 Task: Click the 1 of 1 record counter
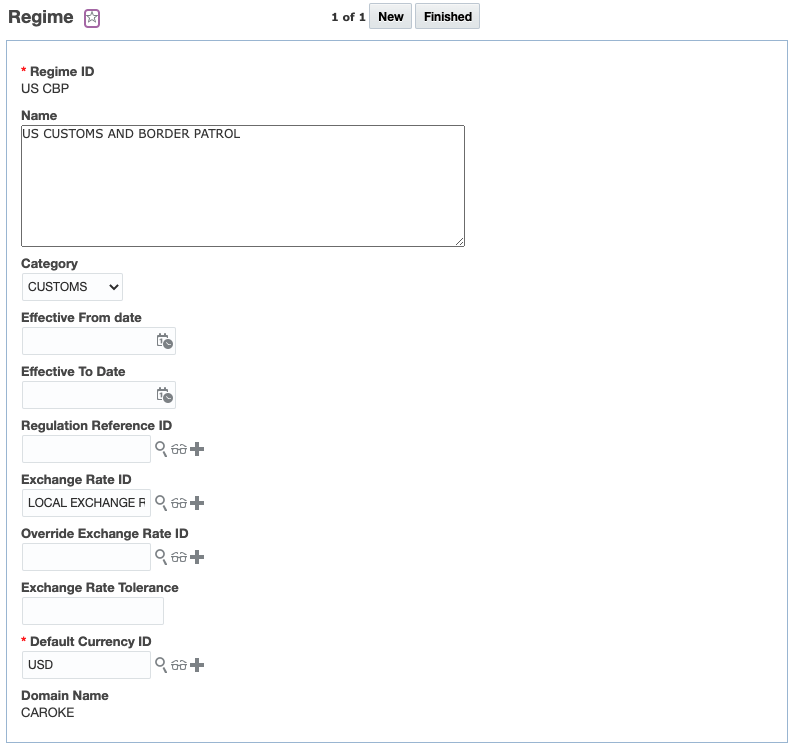pyautogui.click(x=348, y=17)
